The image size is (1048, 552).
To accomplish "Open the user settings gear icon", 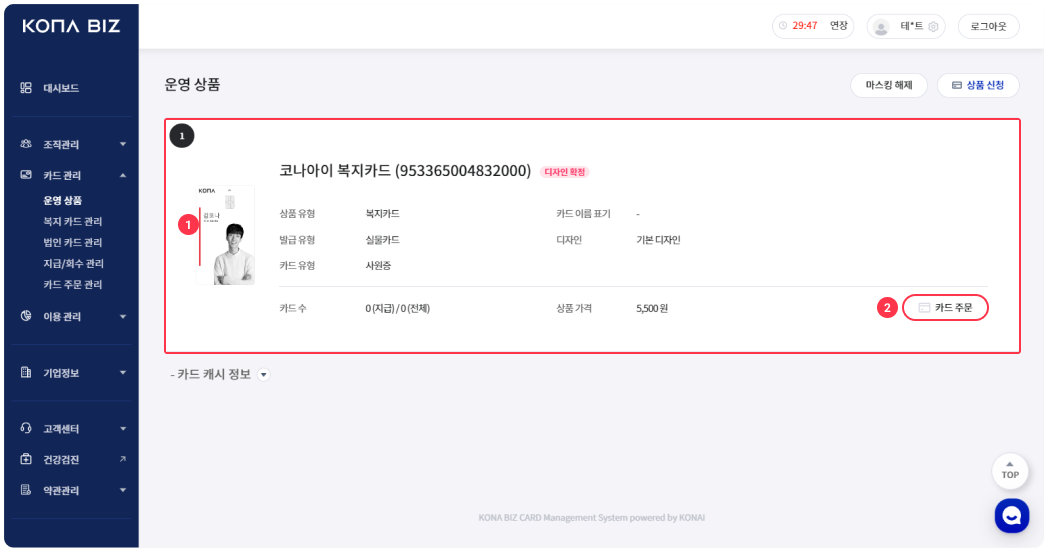I will [934, 27].
